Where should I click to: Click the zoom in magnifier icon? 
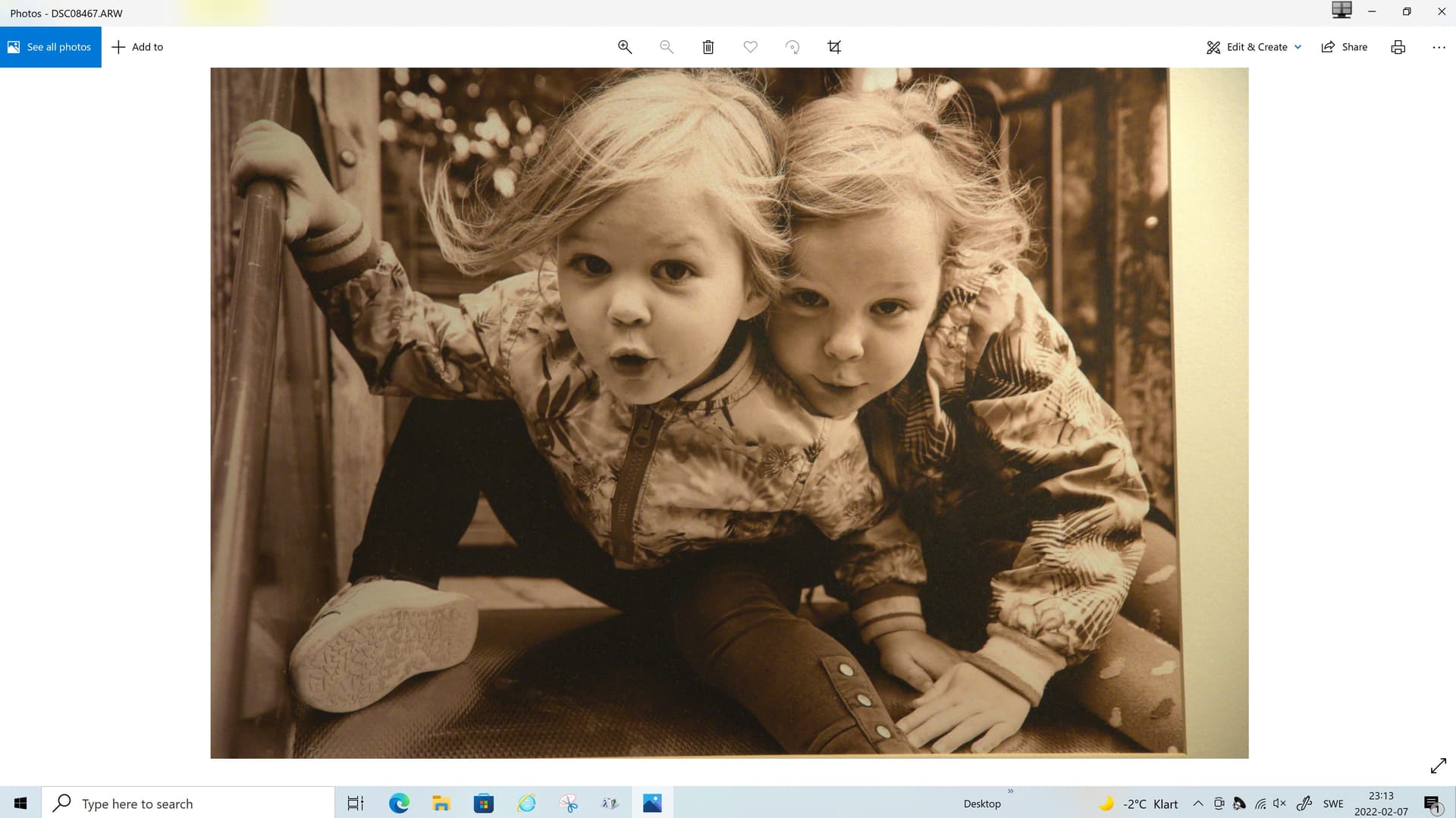pyautogui.click(x=624, y=47)
